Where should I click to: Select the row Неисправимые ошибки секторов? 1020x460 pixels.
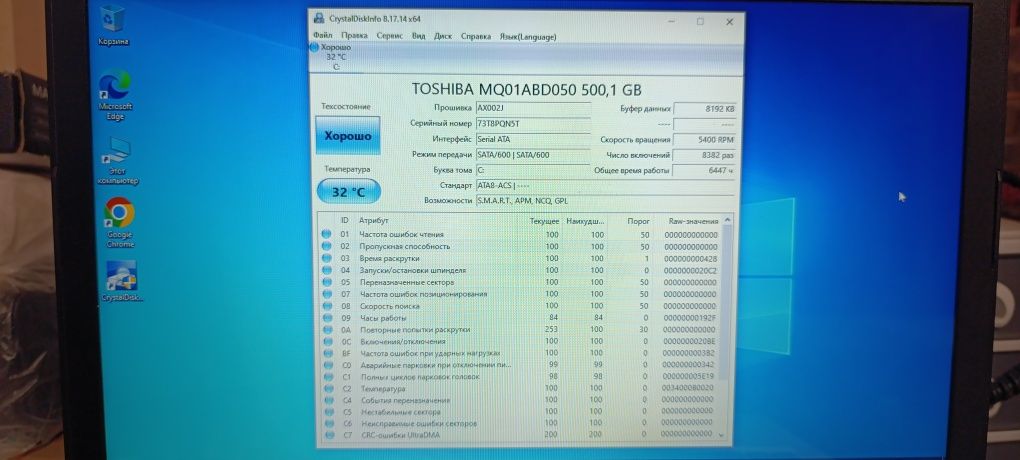520,423
